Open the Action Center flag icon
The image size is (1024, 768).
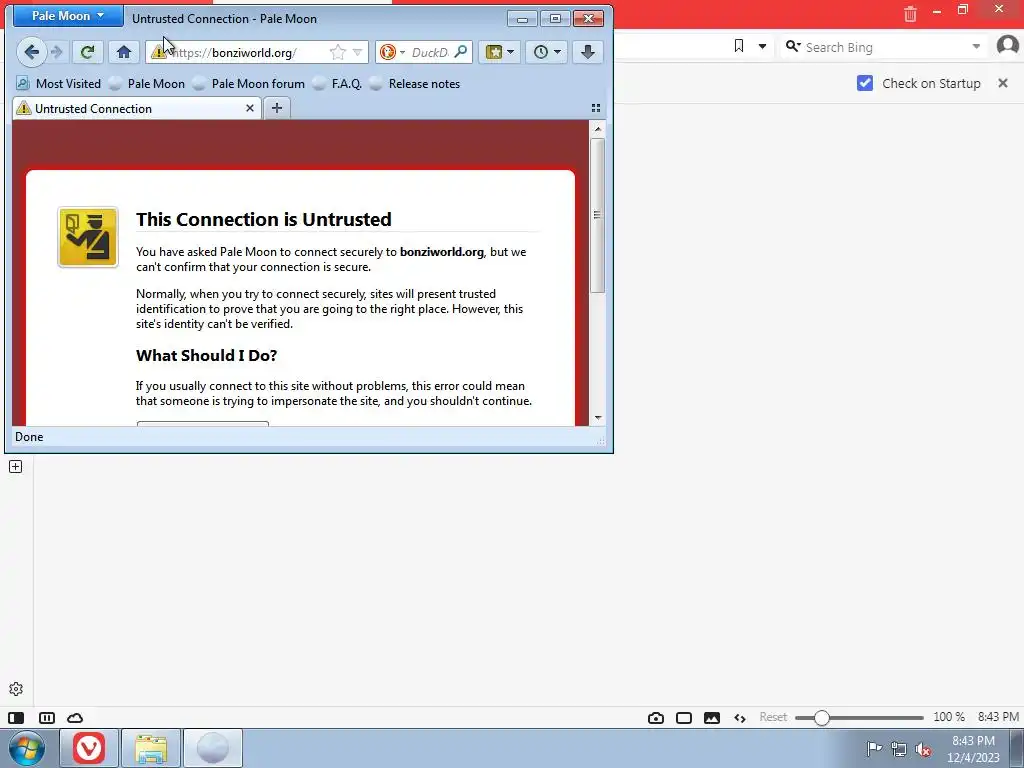874,749
